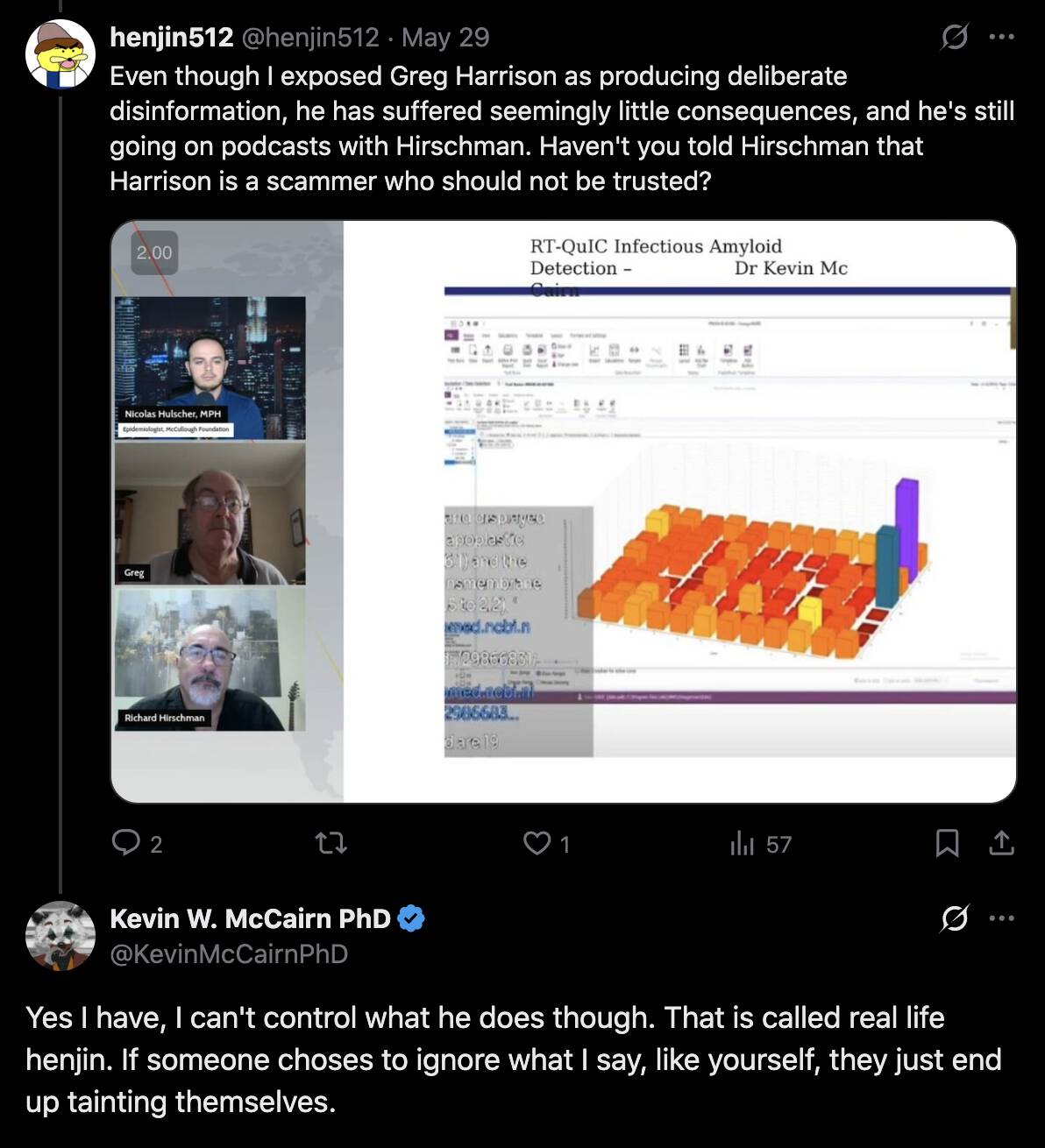Repost henjin512's tweet

331,844
